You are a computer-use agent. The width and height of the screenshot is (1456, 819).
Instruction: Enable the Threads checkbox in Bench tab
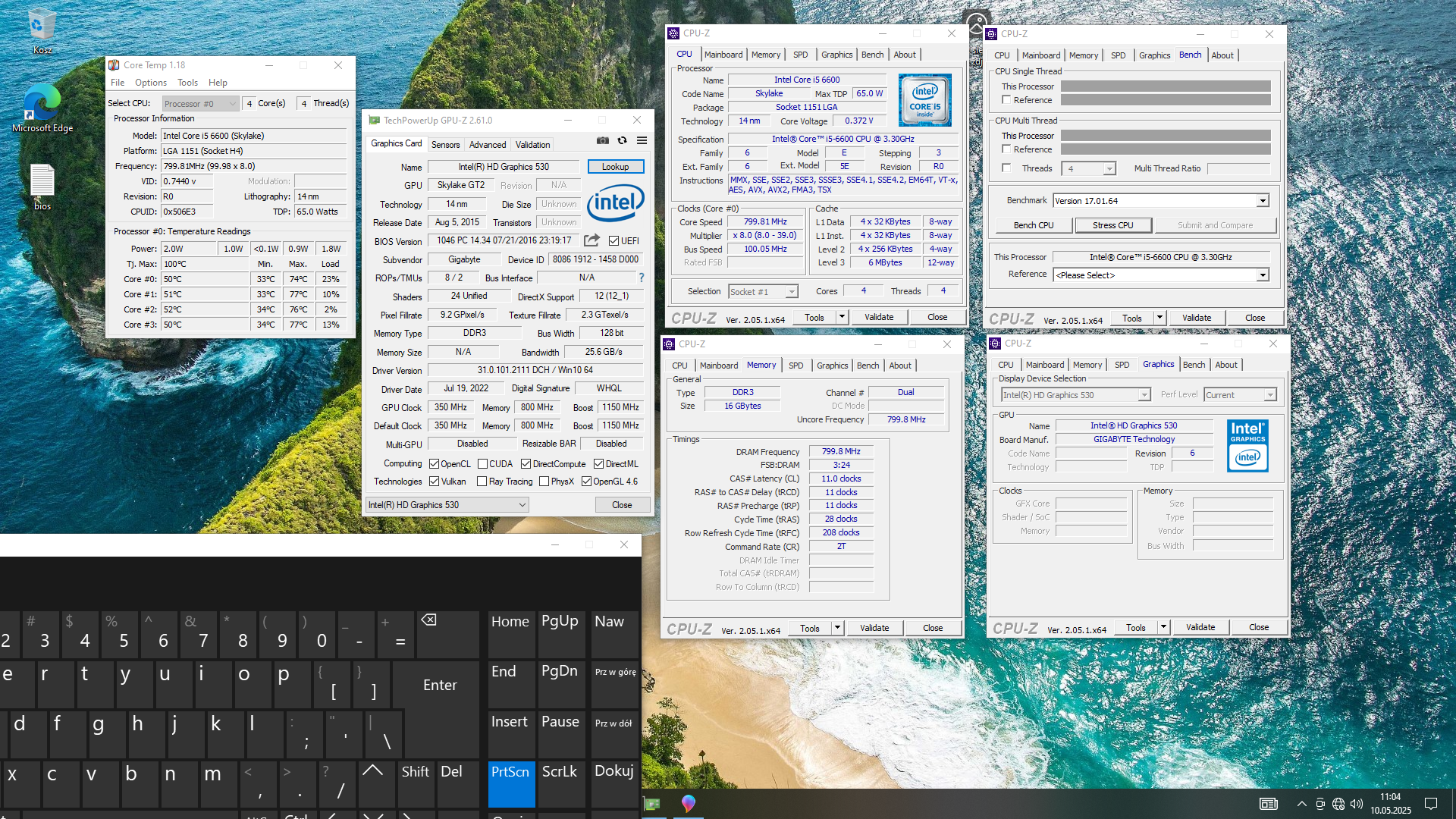point(1006,168)
